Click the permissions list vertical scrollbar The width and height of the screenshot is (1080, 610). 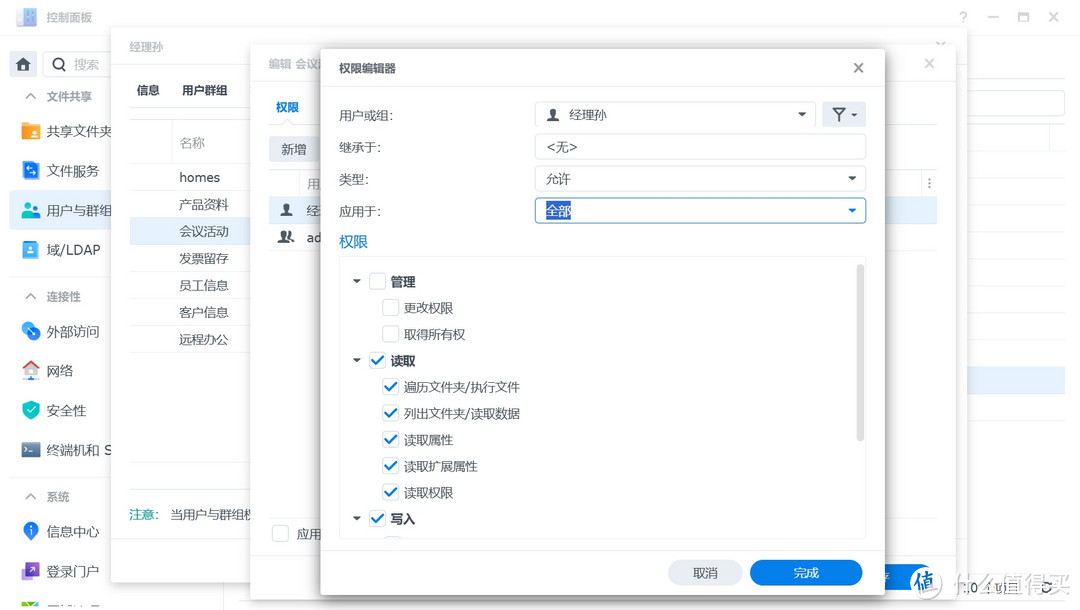(x=860, y=352)
